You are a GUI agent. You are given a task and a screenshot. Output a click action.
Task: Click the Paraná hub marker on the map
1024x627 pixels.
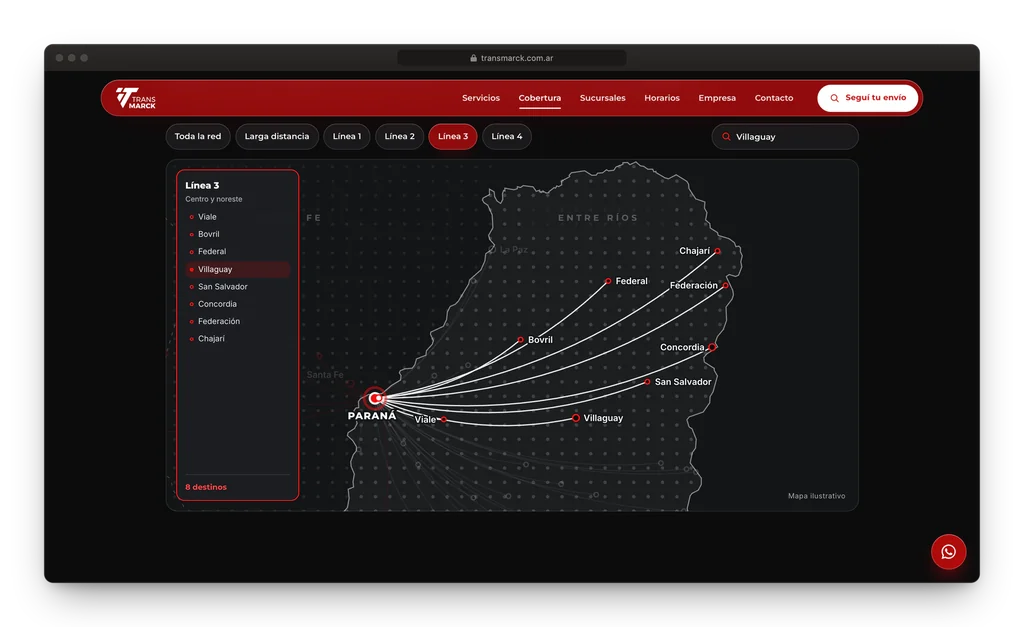coord(375,398)
